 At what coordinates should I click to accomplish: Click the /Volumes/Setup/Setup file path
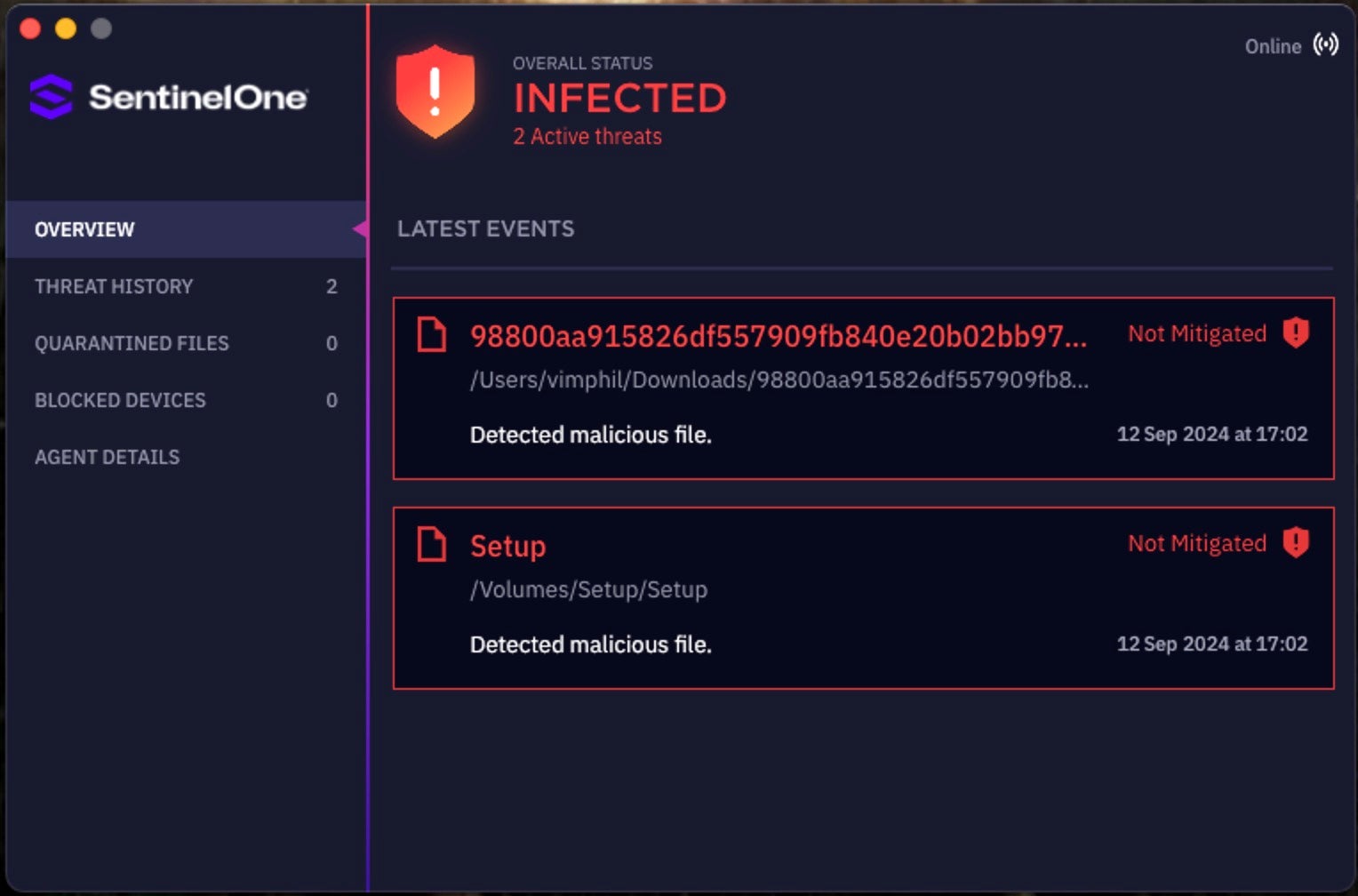point(588,589)
